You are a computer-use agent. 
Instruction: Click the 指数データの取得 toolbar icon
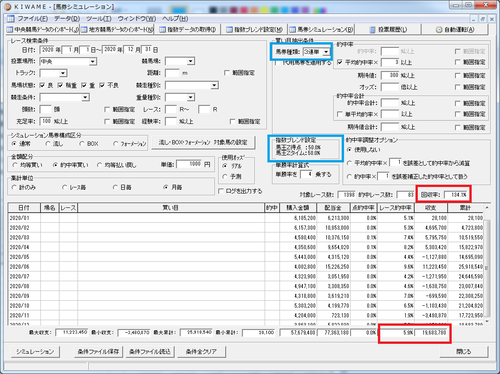tap(162, 30)
